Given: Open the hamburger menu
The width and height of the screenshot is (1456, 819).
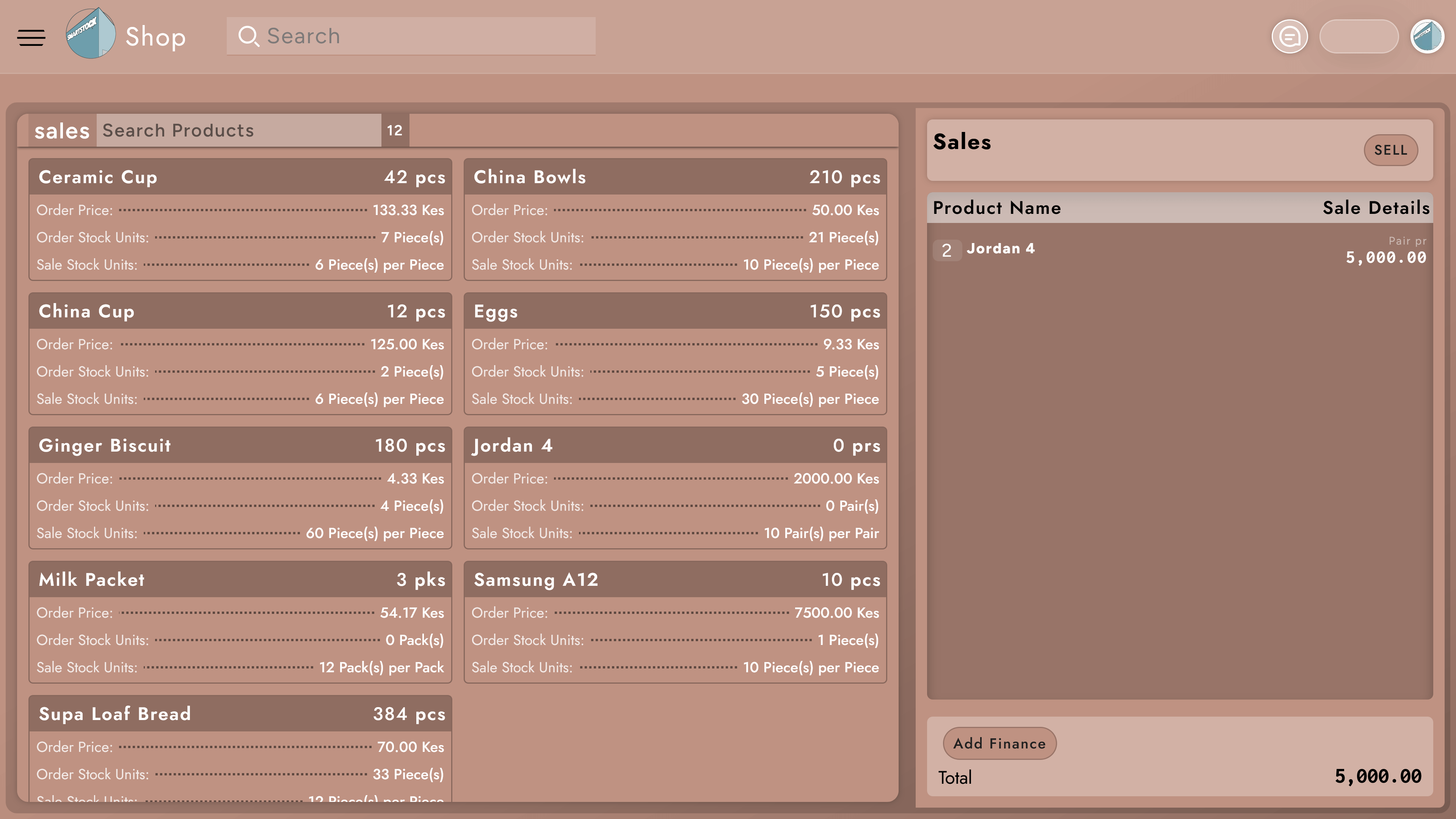Looking at the screenshot, I should tap(31, 37).
